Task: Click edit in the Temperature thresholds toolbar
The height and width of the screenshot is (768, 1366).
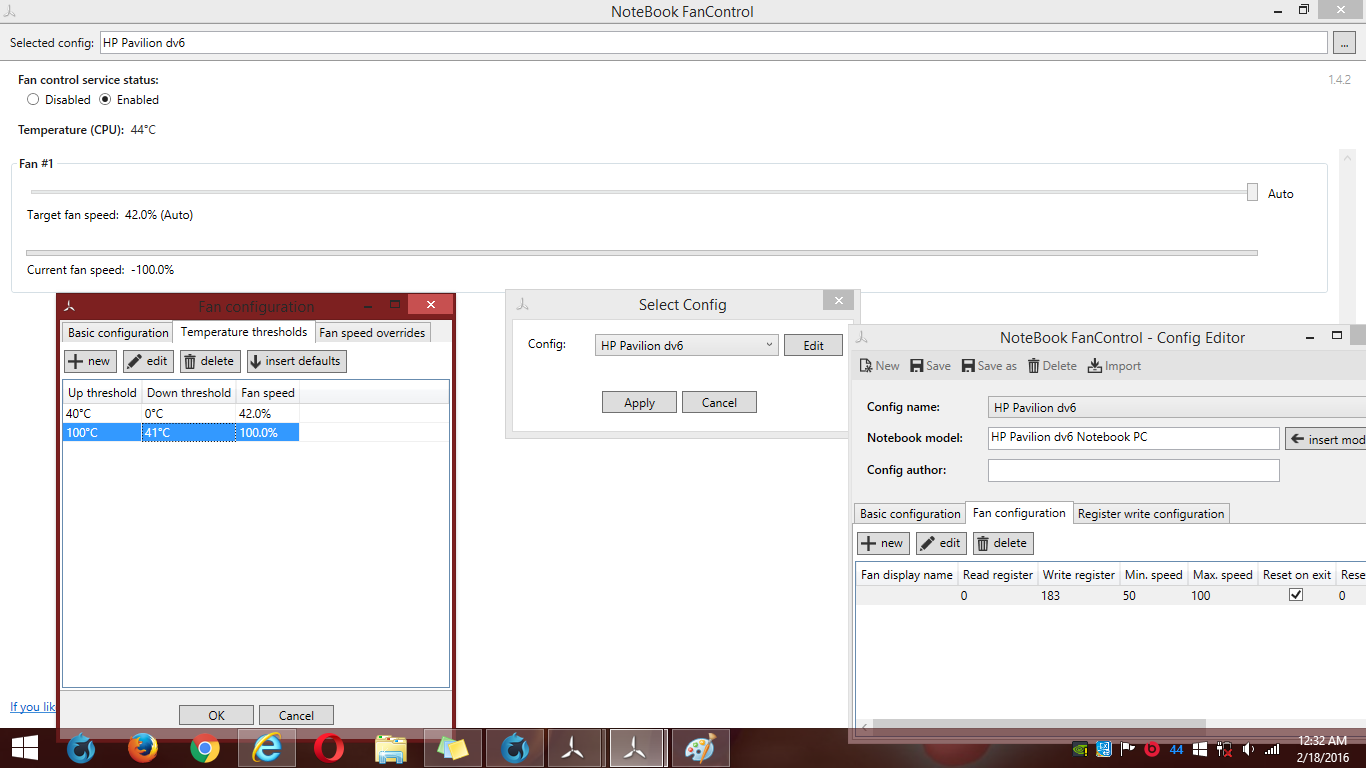Action: click(148, 361)
